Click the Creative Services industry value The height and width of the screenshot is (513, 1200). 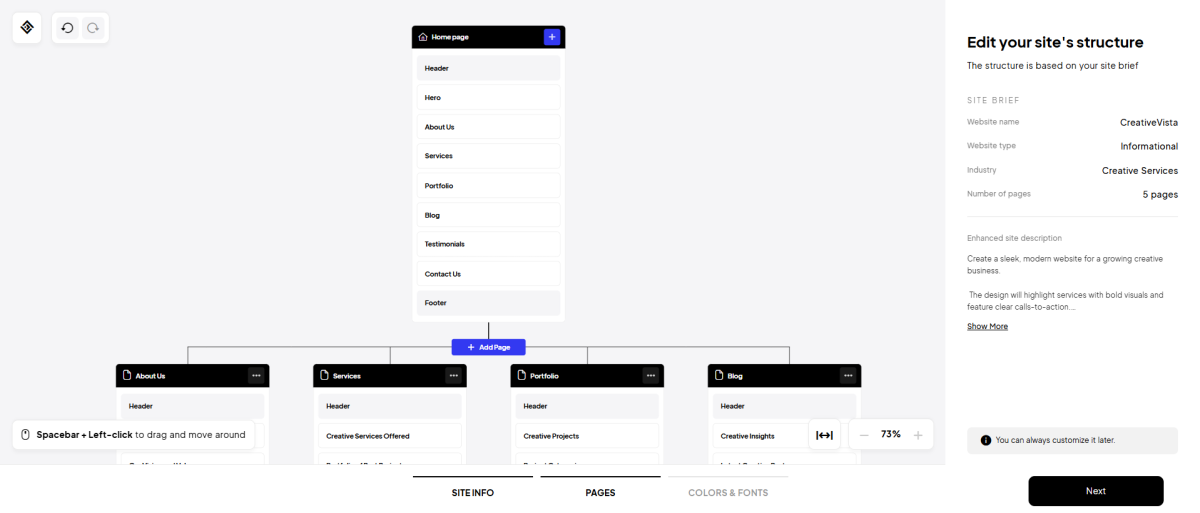pyautogui.click(x=1140, y=170)
